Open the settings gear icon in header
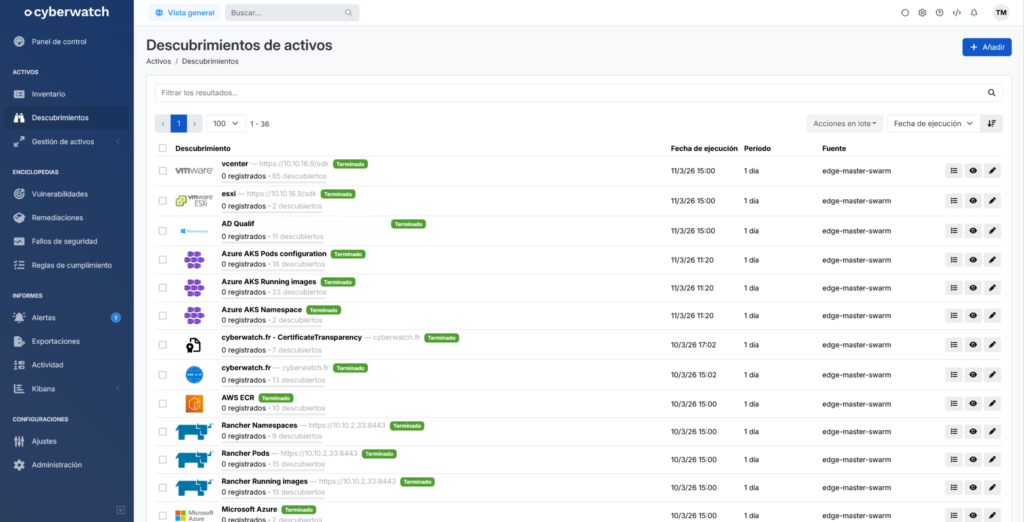Viewport: 1024px width, 522px height. coord(922,13)
